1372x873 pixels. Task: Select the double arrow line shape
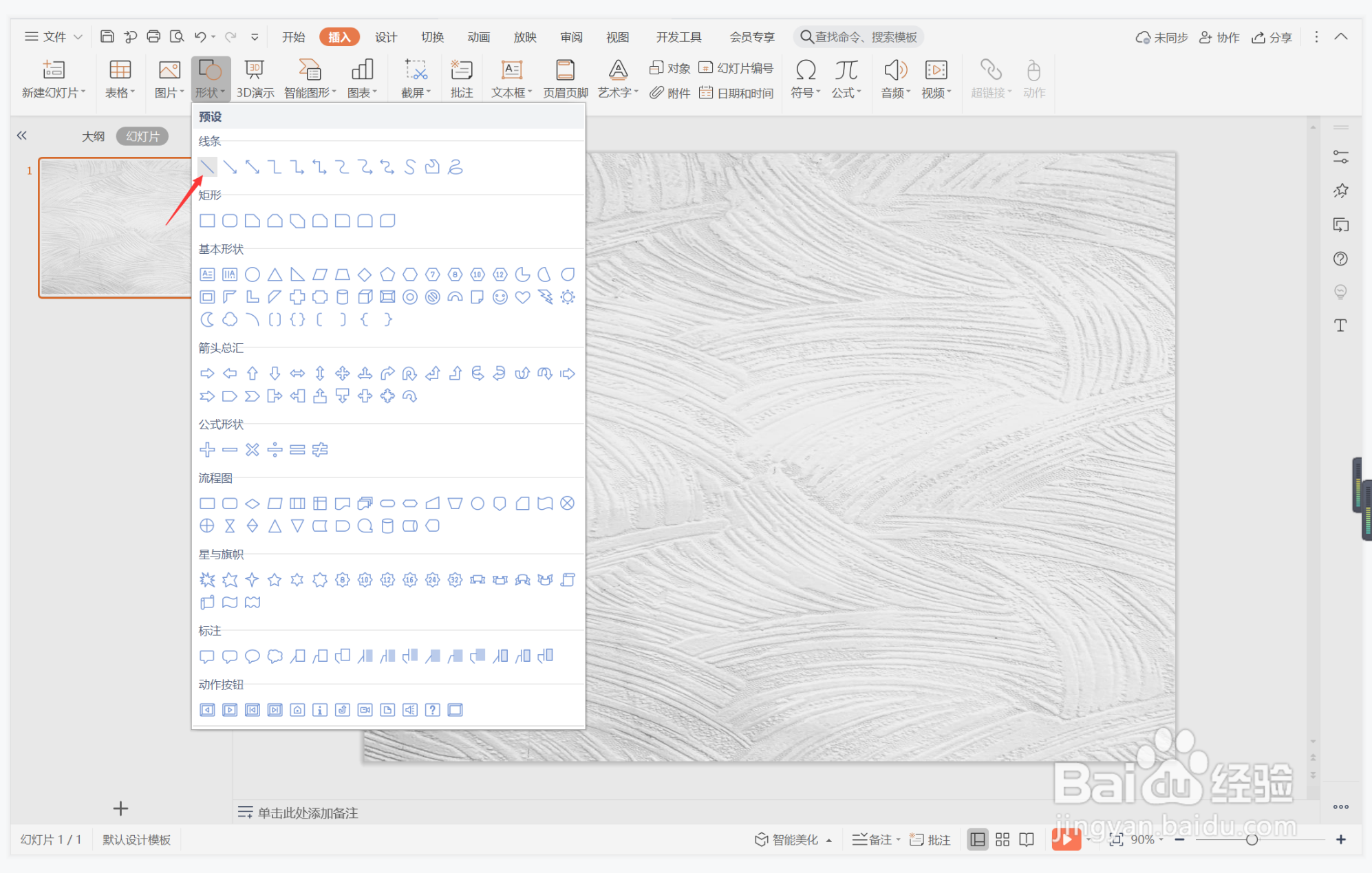(x=253, y=166)
